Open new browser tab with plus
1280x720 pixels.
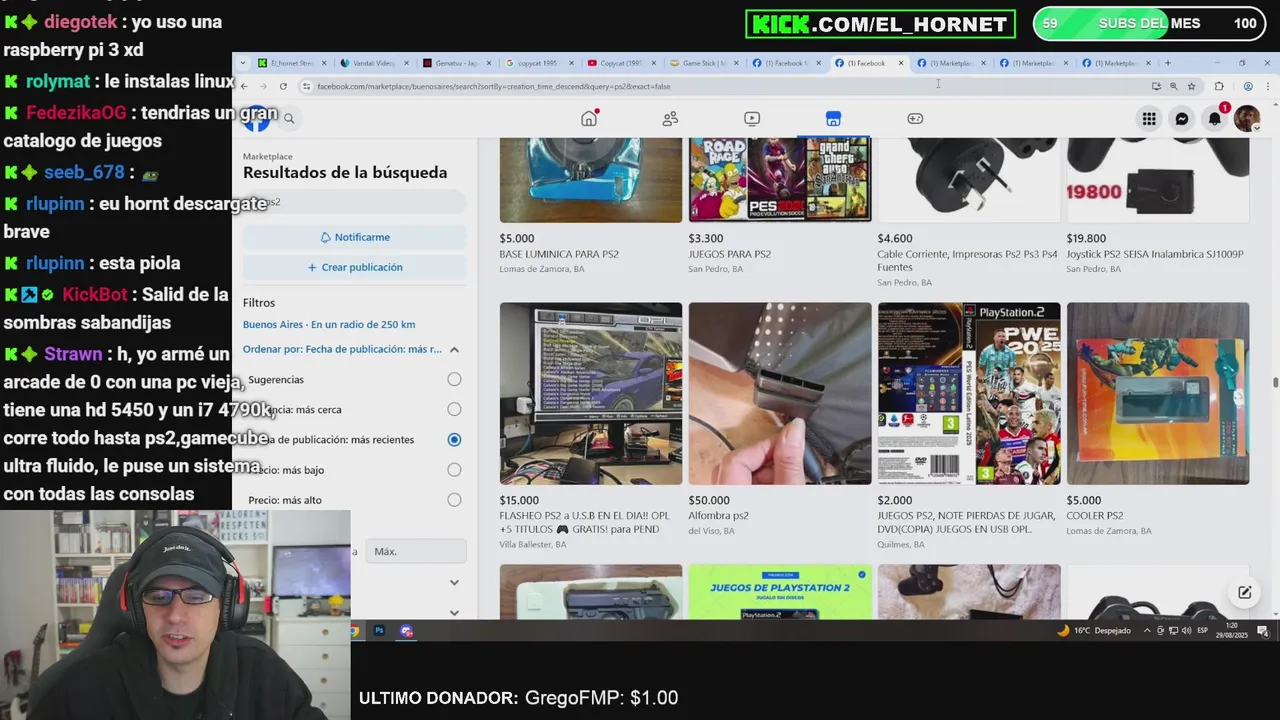click(1167, 63)
